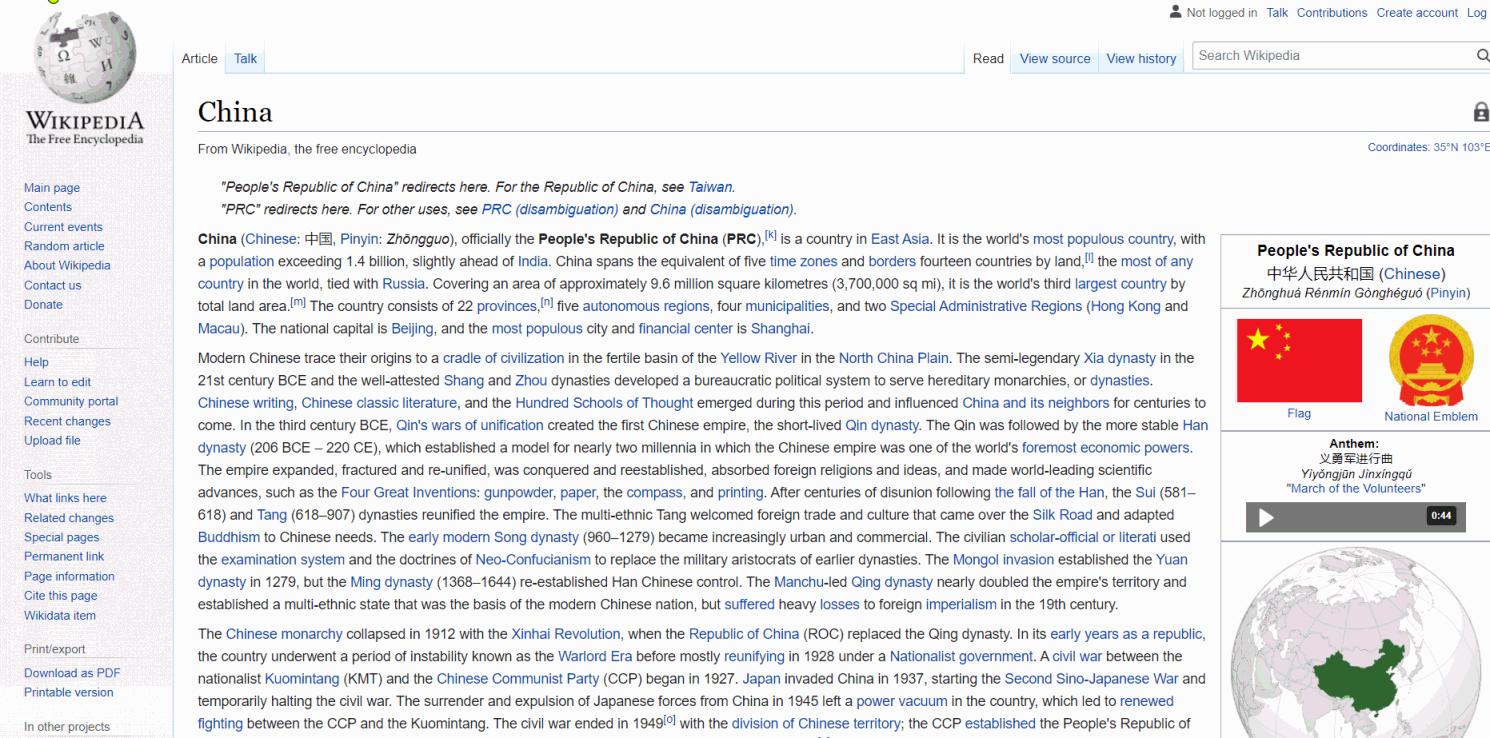Click the Four Great Inventions link
The image size is (1490, 738).
point(412,493)
